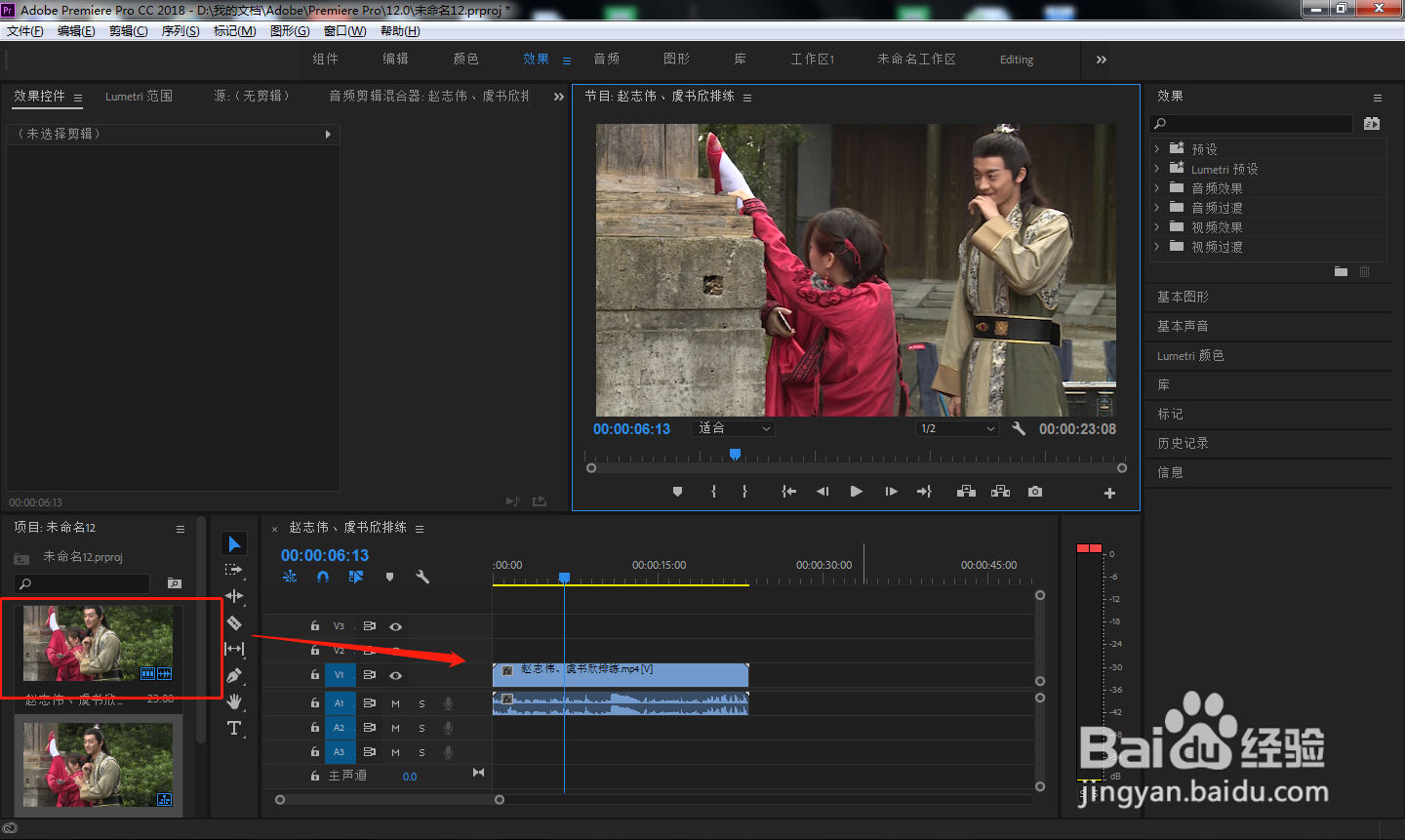Select the Track Select Forward tool
The image size is (1405, 840).
[x=233, y=570]
